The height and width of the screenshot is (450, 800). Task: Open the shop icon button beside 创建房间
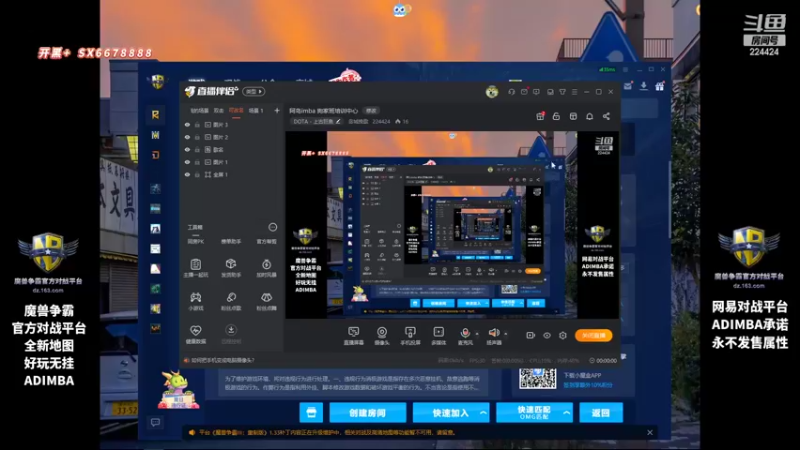coord(311,412)
